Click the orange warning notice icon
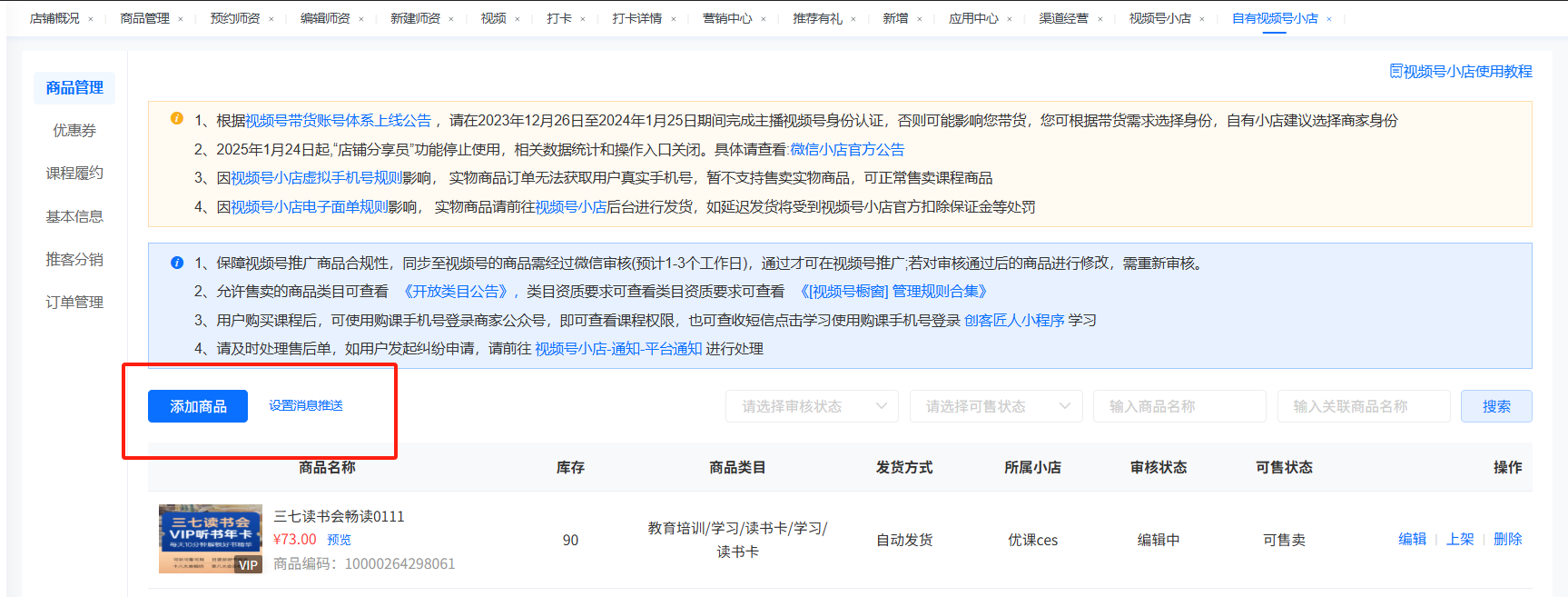This screenshot has width=1568, height=597. [177, 119]
